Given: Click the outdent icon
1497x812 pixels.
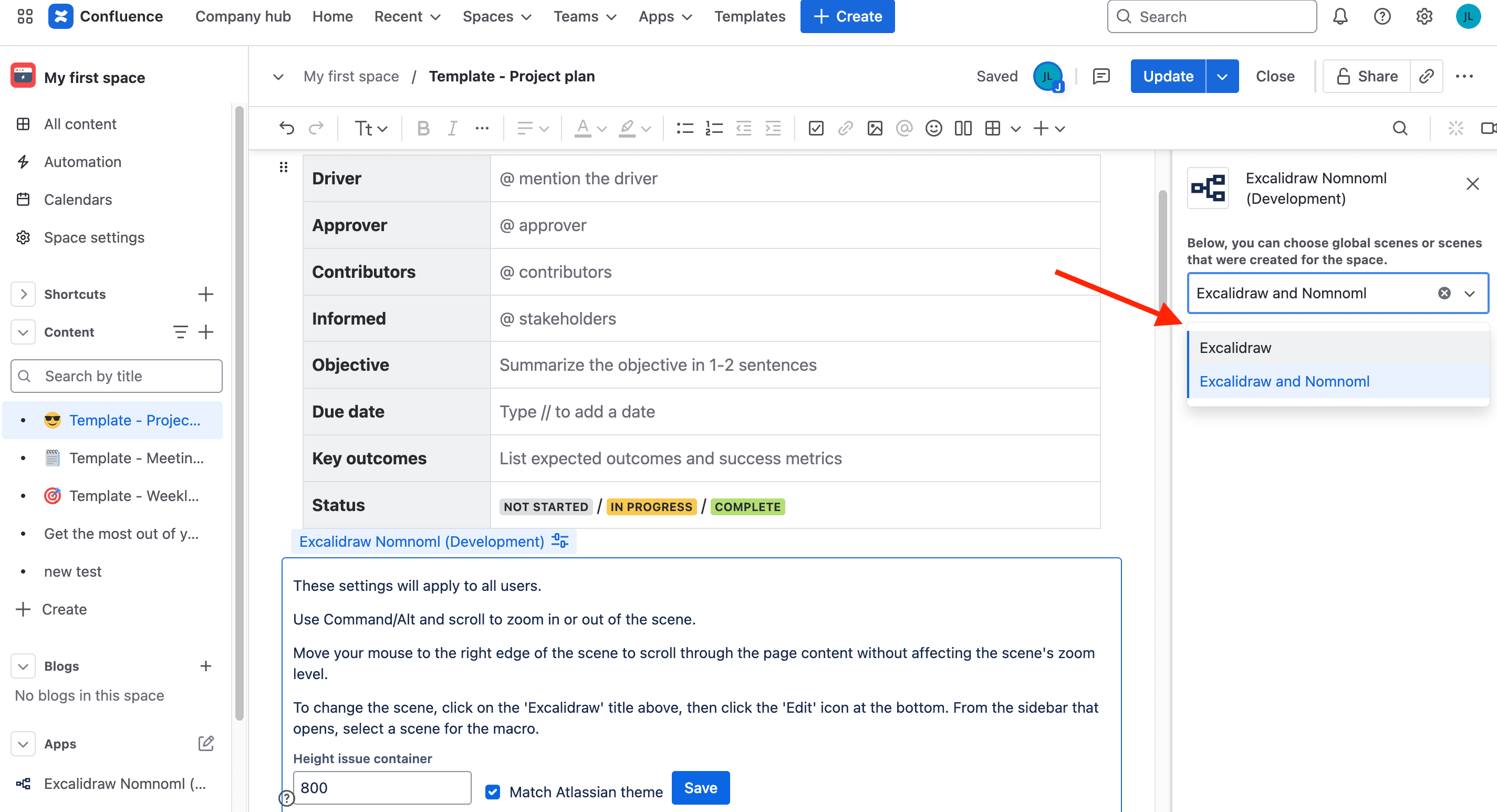Looking at the screenshot, I should 743,129.
